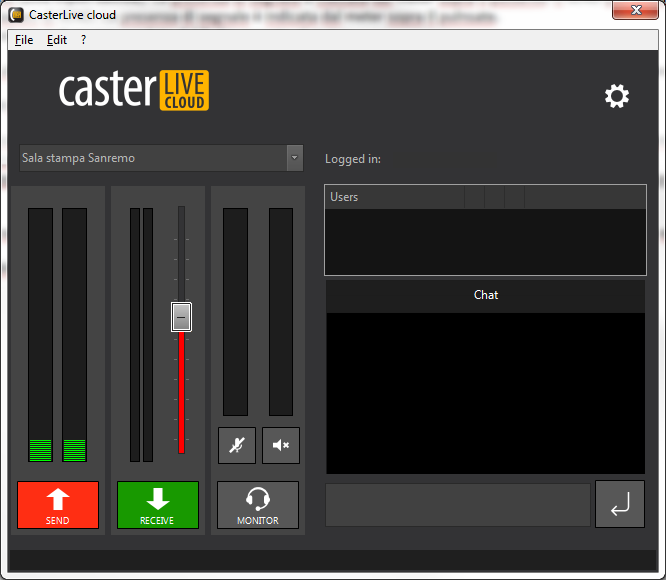Click the SEND button
The height and width of the screenshot is (580, 666).
coord(58,505)
